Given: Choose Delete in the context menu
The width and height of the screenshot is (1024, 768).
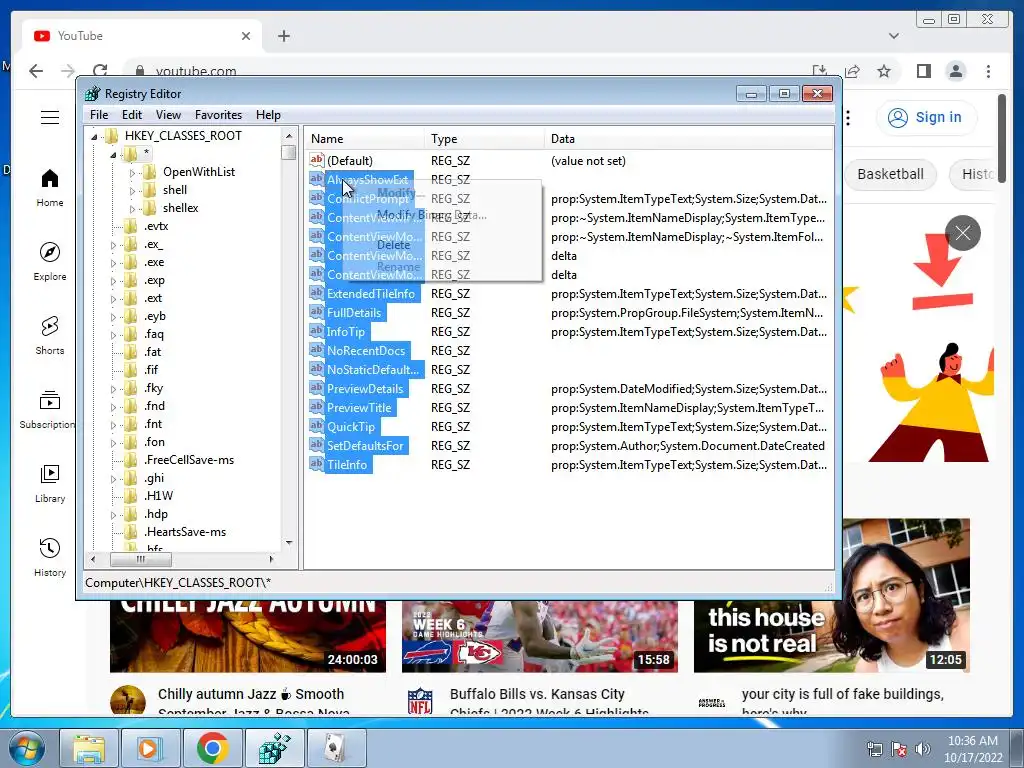Looking at the screenshot, I should tap(393, 245).
